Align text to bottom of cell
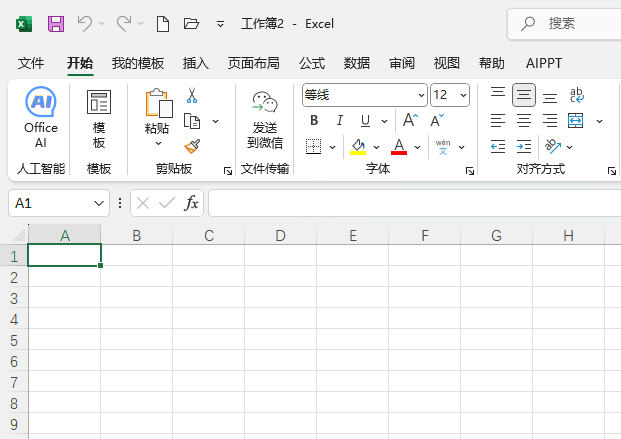Viewport: 621px width, 439px height. click(550, 97)
